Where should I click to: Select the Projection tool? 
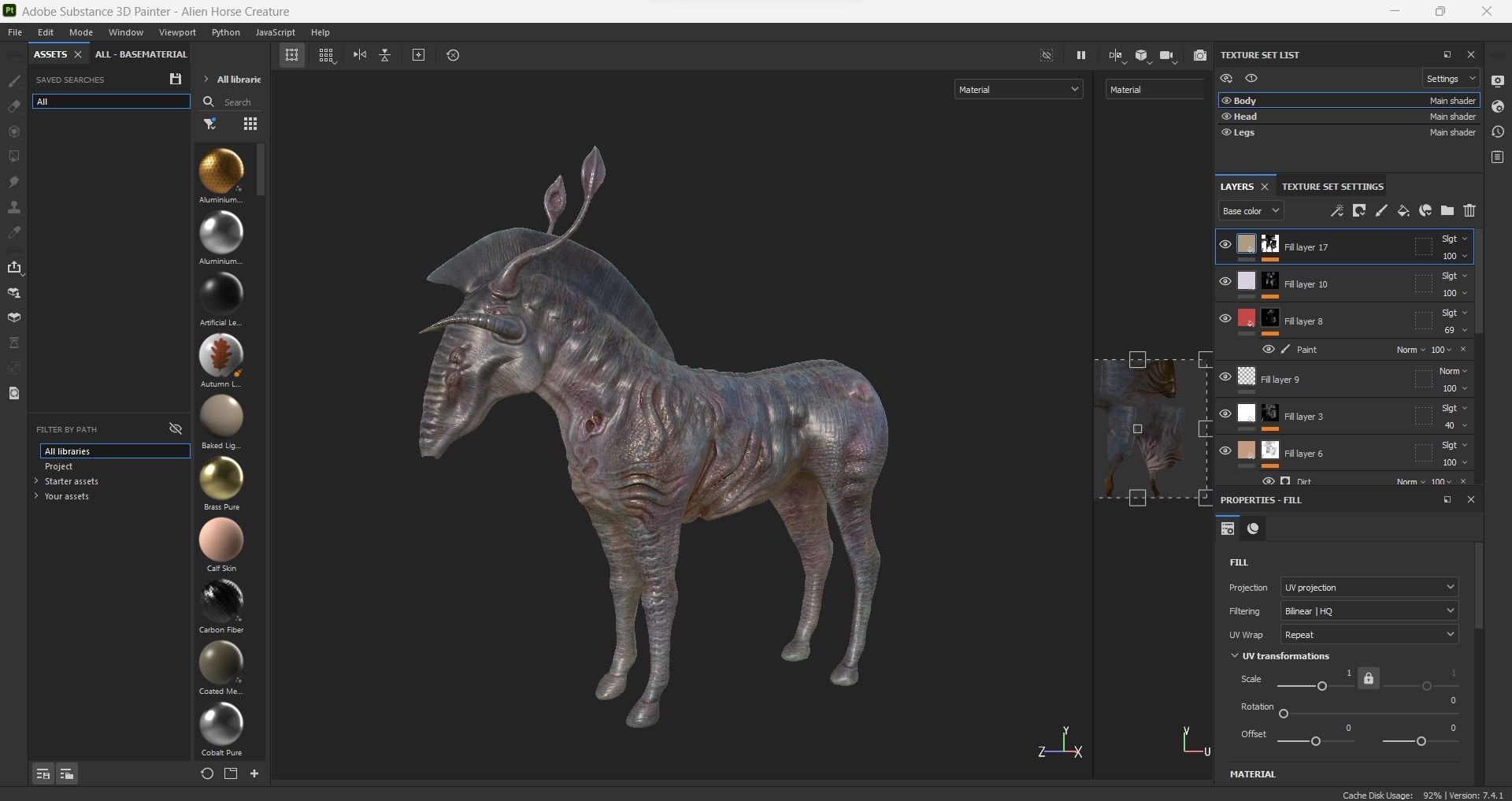click(x=14, y=132)
